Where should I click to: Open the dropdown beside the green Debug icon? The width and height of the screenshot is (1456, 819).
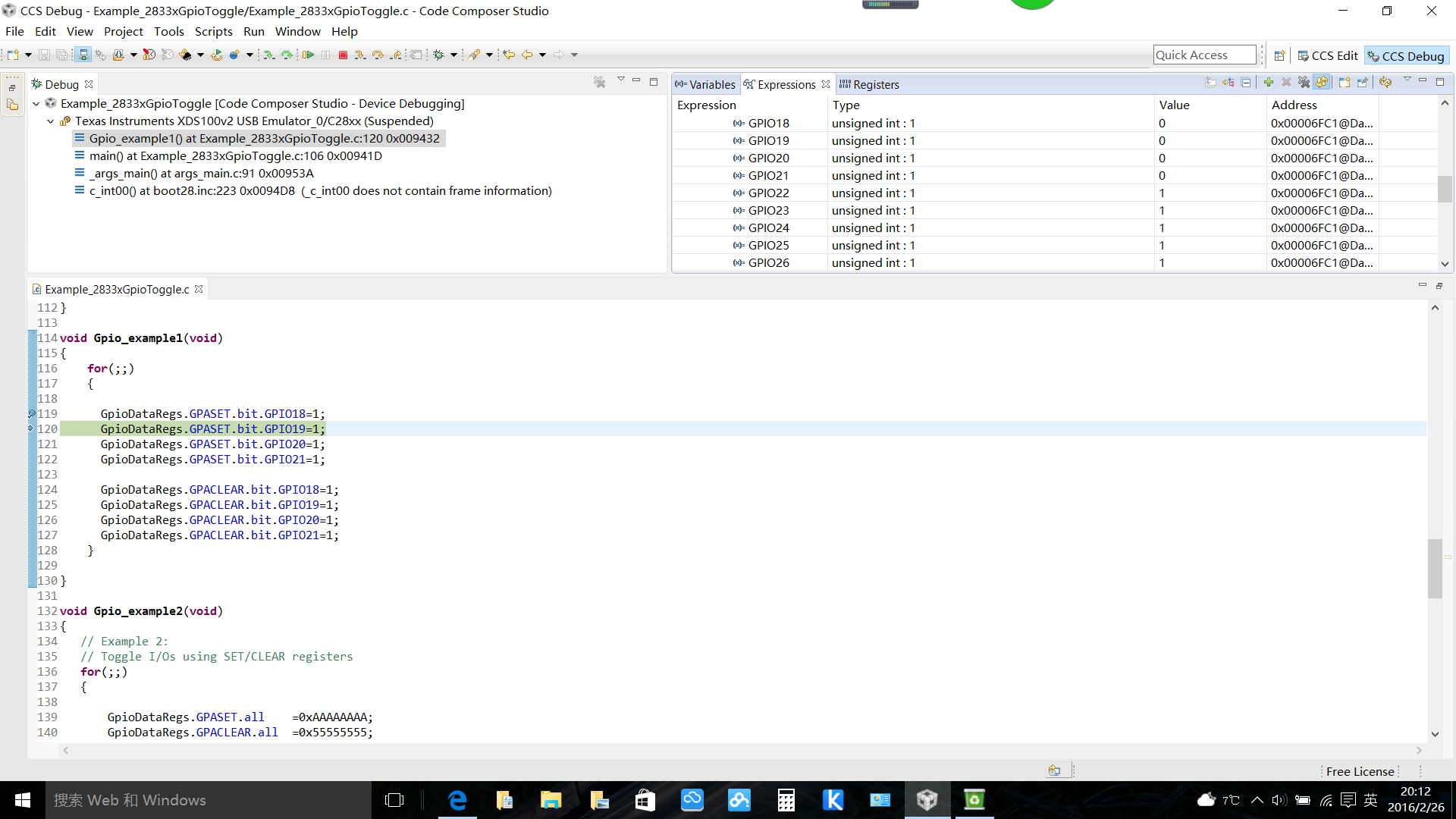click(453, 55)
